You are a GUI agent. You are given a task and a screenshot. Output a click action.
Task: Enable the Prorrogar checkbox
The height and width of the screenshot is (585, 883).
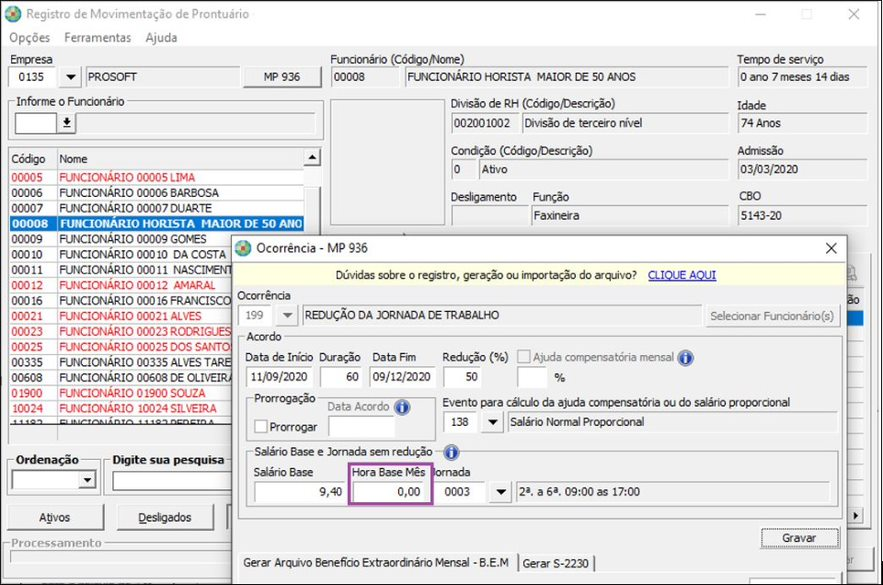[262, 426]
